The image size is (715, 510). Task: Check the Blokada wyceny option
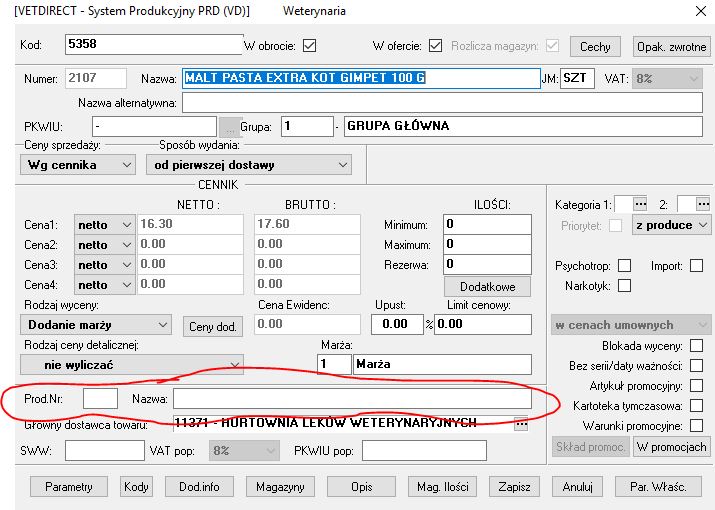pyautogui.click(x=696, y=346)
